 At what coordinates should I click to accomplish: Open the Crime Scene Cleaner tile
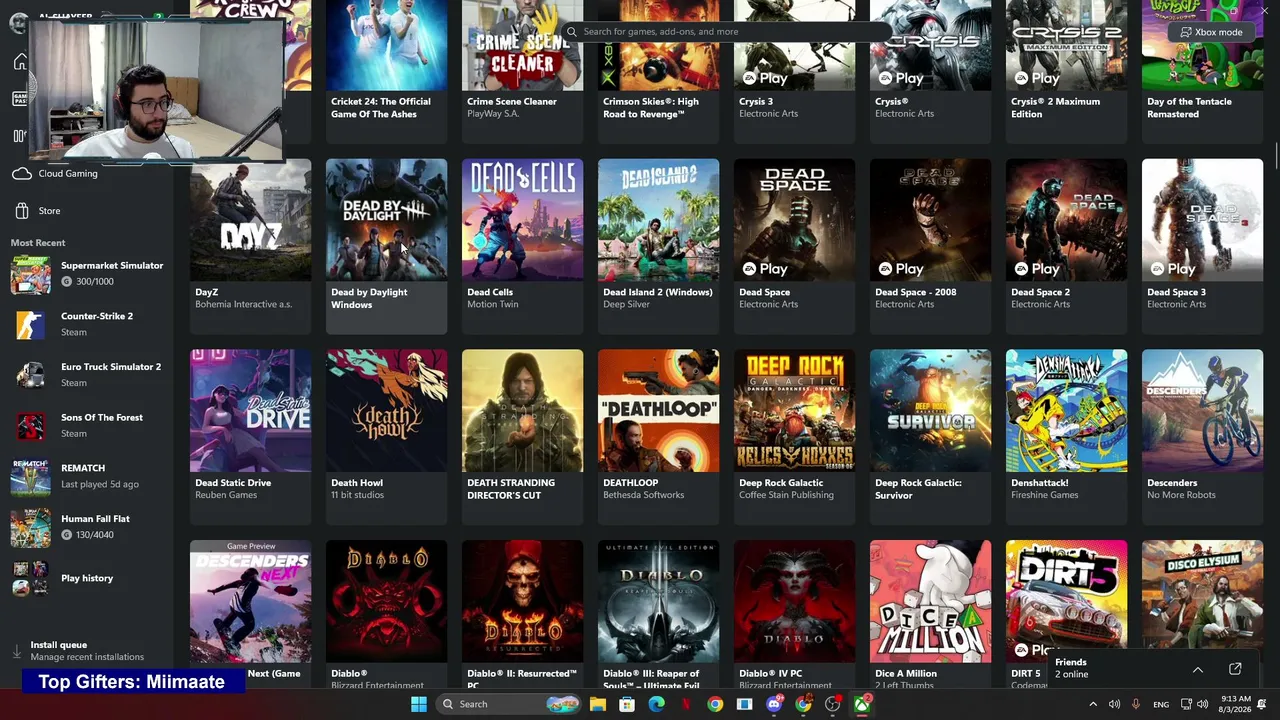pos(522,70)
